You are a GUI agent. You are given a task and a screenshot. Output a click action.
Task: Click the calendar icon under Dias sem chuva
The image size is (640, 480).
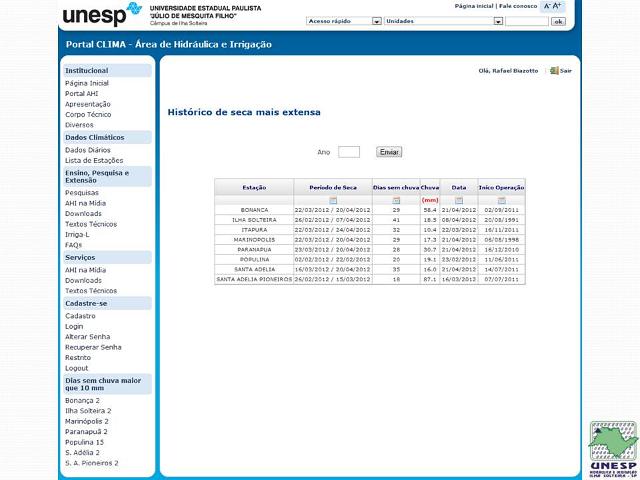pos(396,201)
